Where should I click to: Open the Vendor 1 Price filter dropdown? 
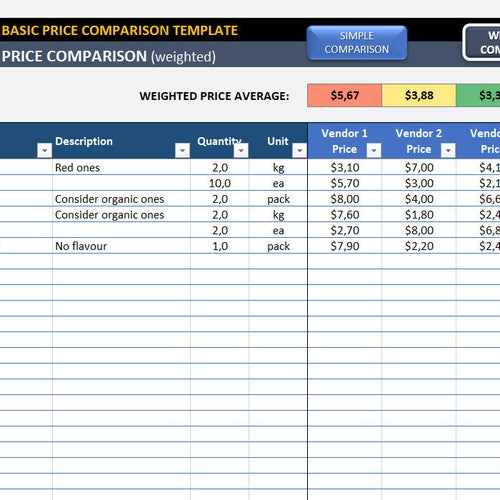click(x=374, y=150)
